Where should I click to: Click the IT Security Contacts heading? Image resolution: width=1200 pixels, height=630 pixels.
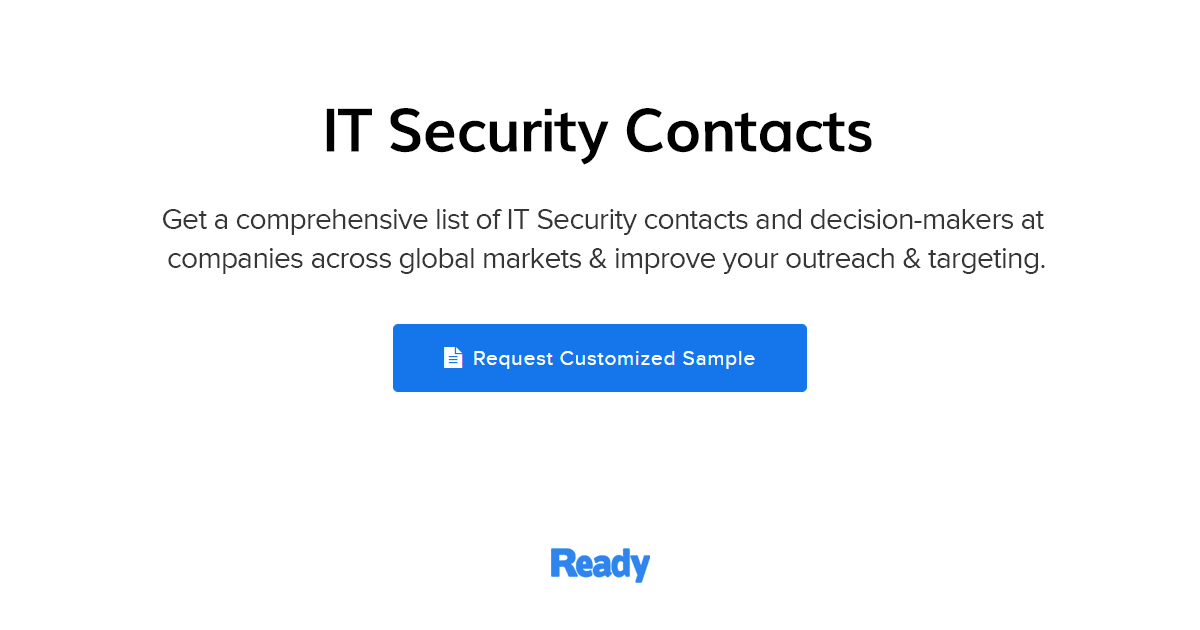tap(600, 130)
